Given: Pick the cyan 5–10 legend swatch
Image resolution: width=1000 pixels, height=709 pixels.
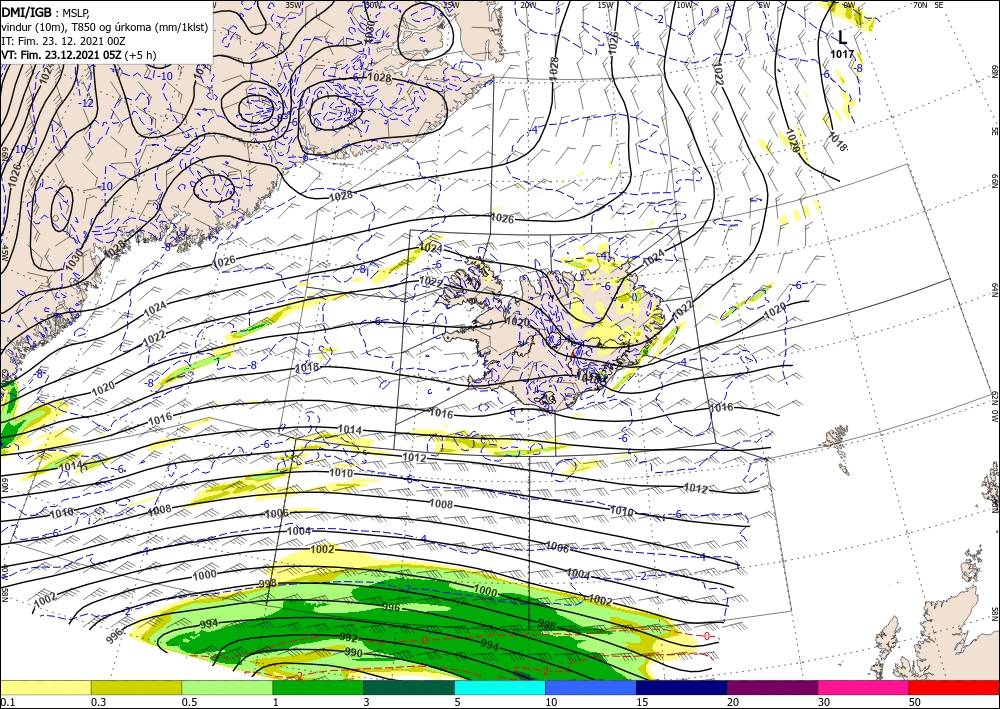Looking at the screenshot, I should click(500, 687).
